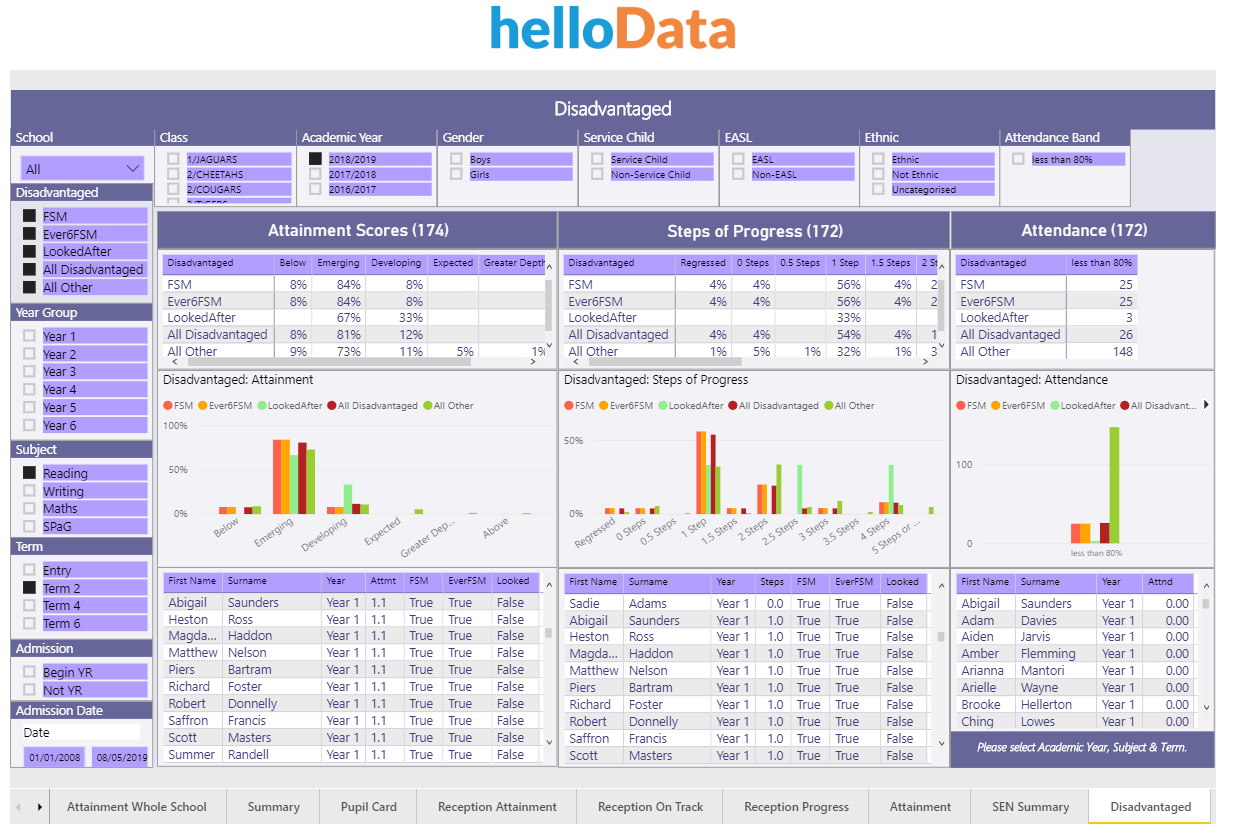The image size is (1233, 837).
Task: Open the Date dropdown in Admission Date slicer
Action: coord(82,732)
